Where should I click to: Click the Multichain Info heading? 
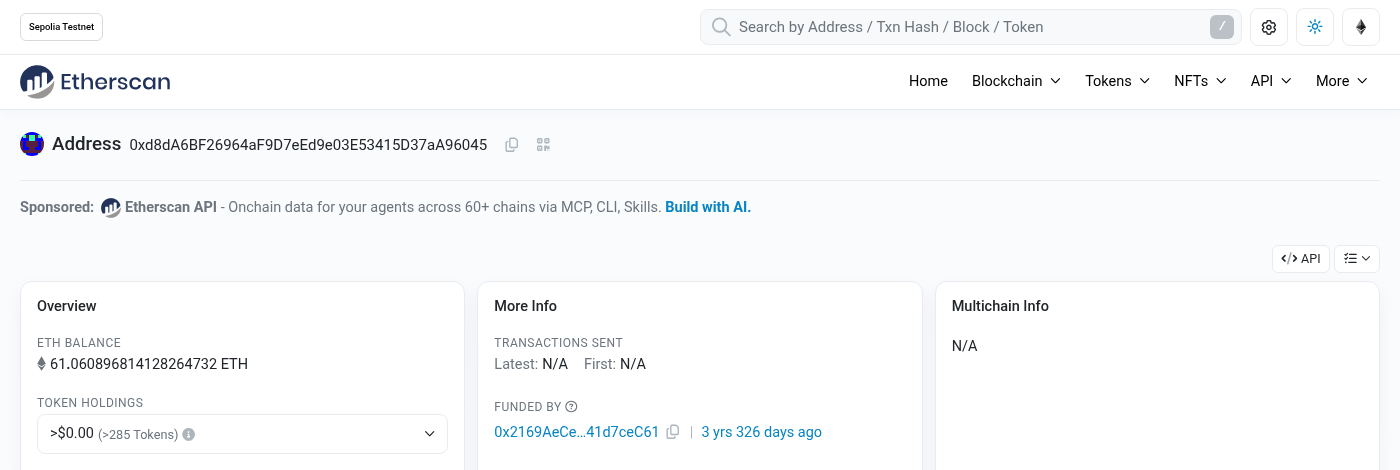(x=1000, y=306)
